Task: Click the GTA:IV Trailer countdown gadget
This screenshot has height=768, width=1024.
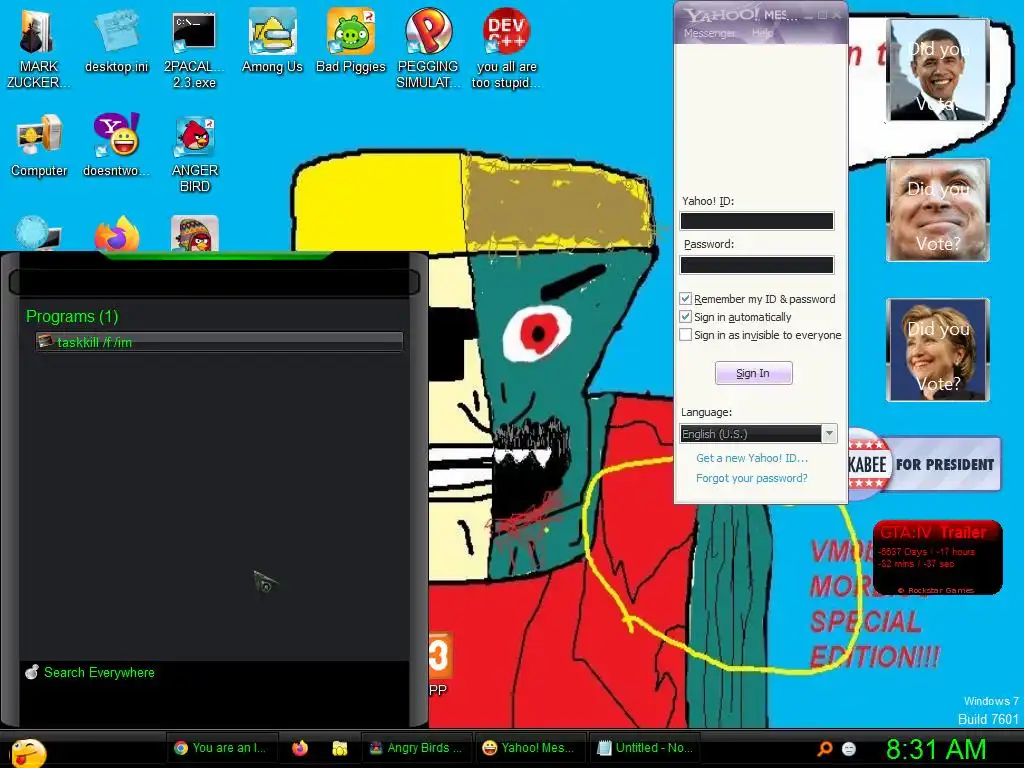Action: (x=937, y=558)
